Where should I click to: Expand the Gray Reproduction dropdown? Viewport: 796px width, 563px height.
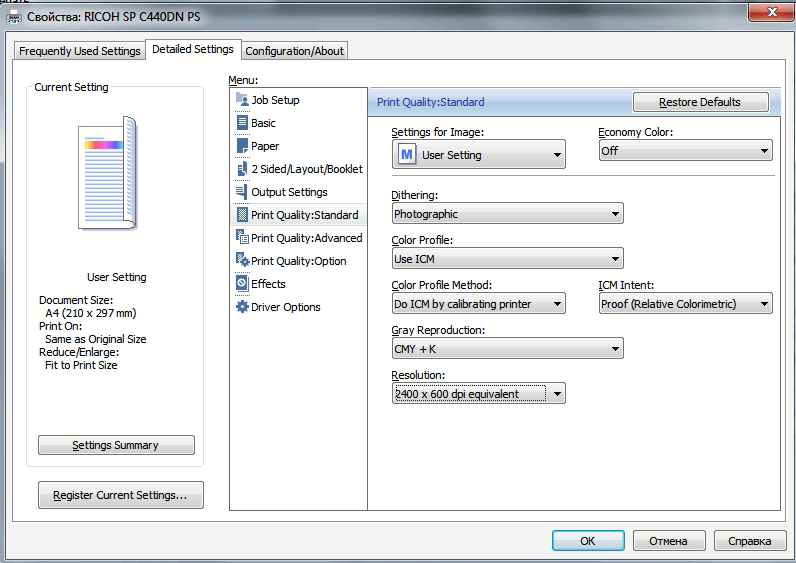pos(508,349)
